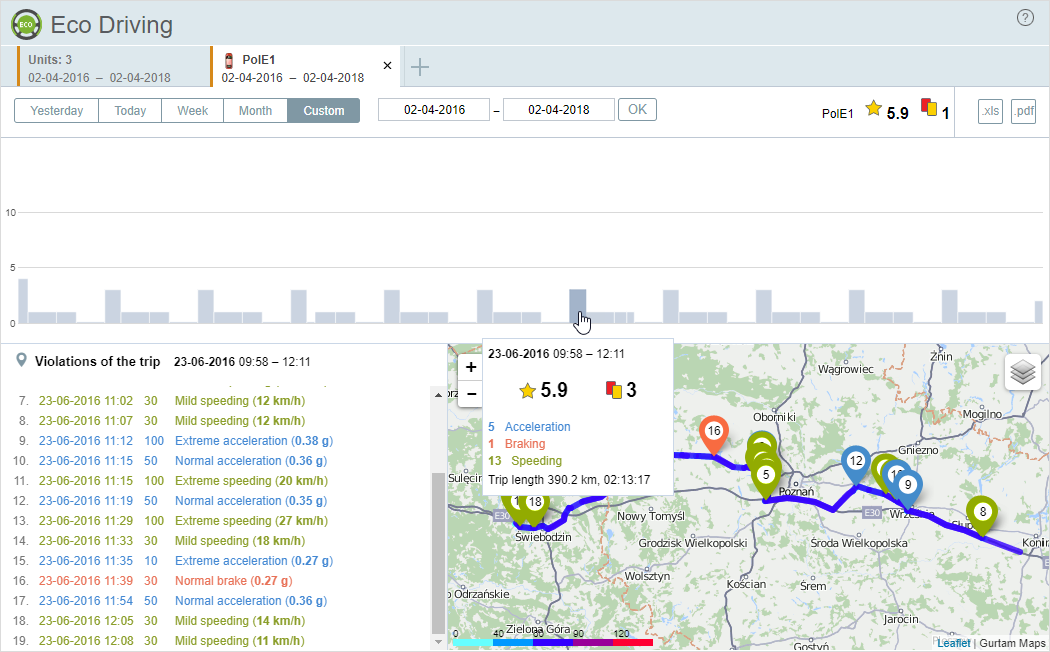Click green map marker number 8
Viewport: 1050px width, 652px height.
pos(982,511)
